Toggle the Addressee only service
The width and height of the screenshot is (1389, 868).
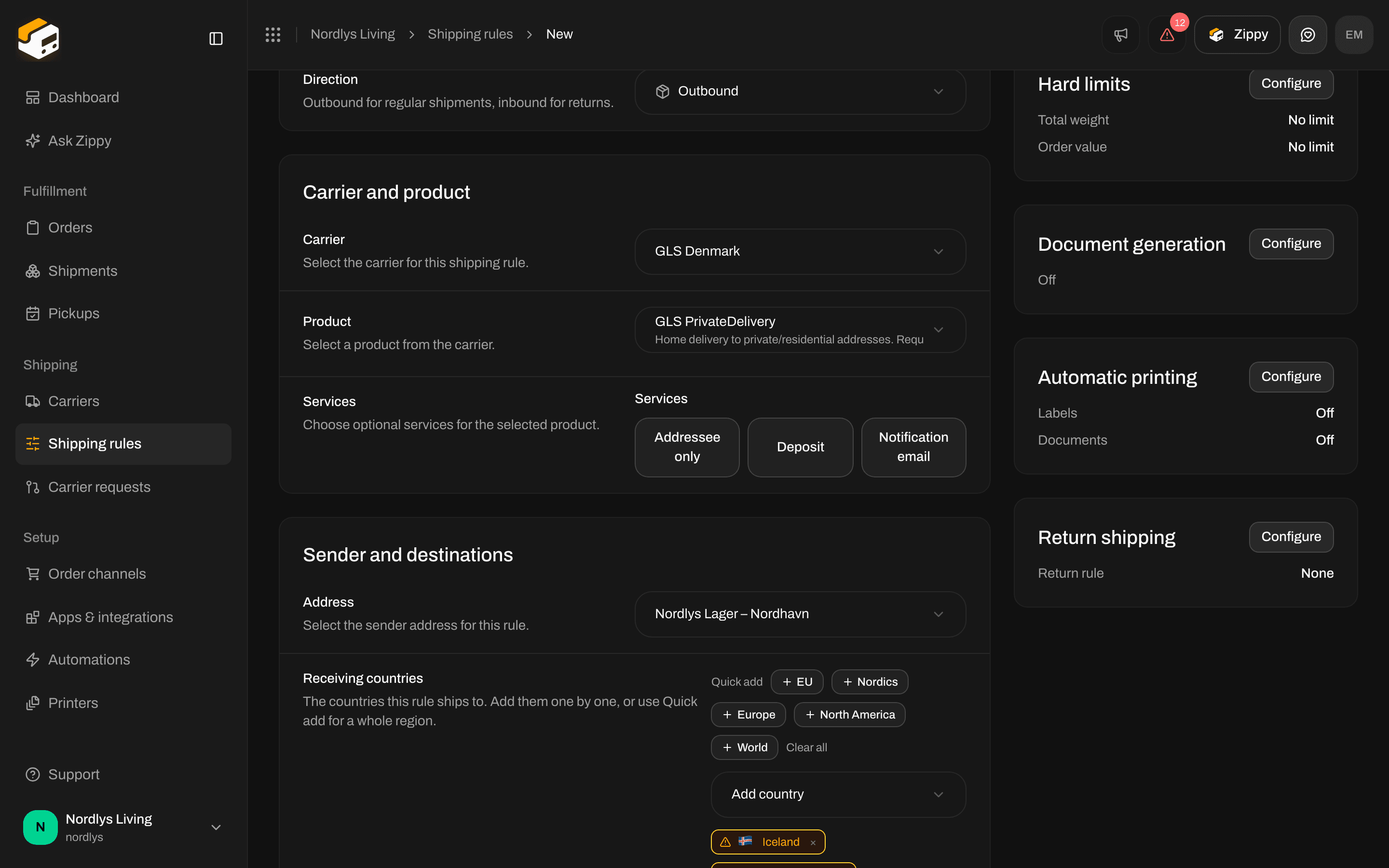[x=687, y=447]
